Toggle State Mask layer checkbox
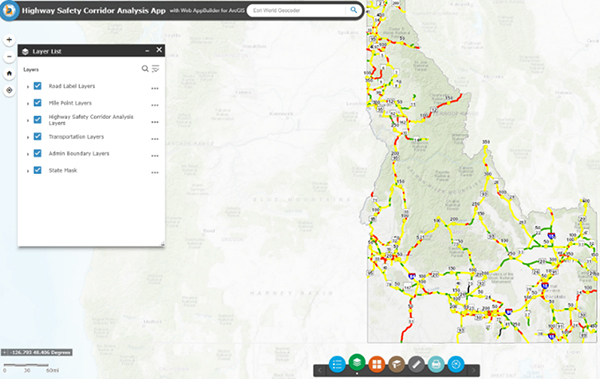Image resolution: width=600 pixels, height=379 pixels. [x=38, y=170]
